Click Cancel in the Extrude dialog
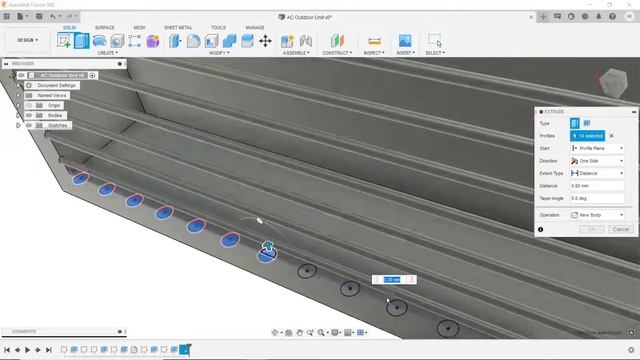The height and width of the screenshot is (360, 640). tap(620, 229)
